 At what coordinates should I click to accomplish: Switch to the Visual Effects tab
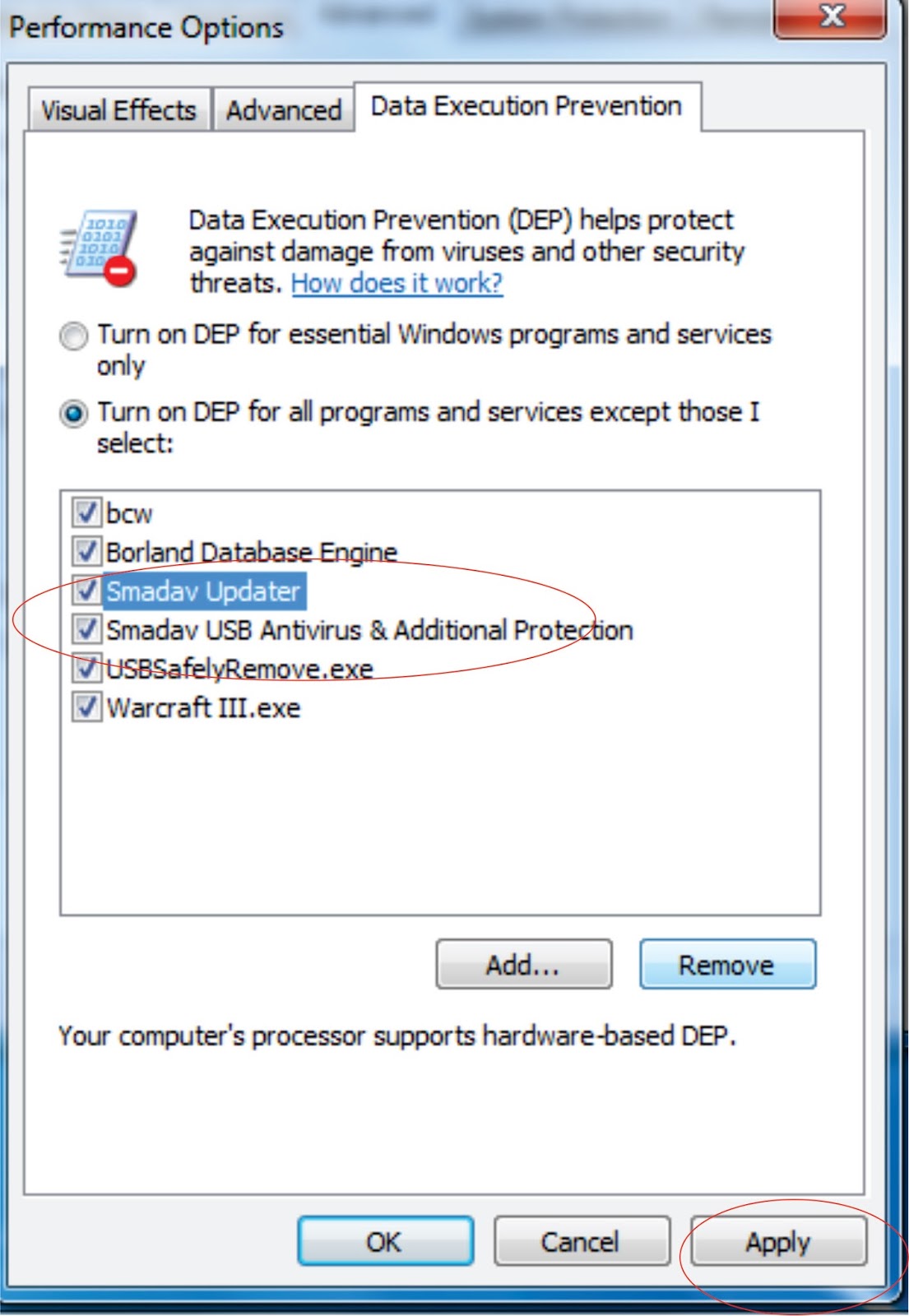pyautogui.click(x=119, y=110)
